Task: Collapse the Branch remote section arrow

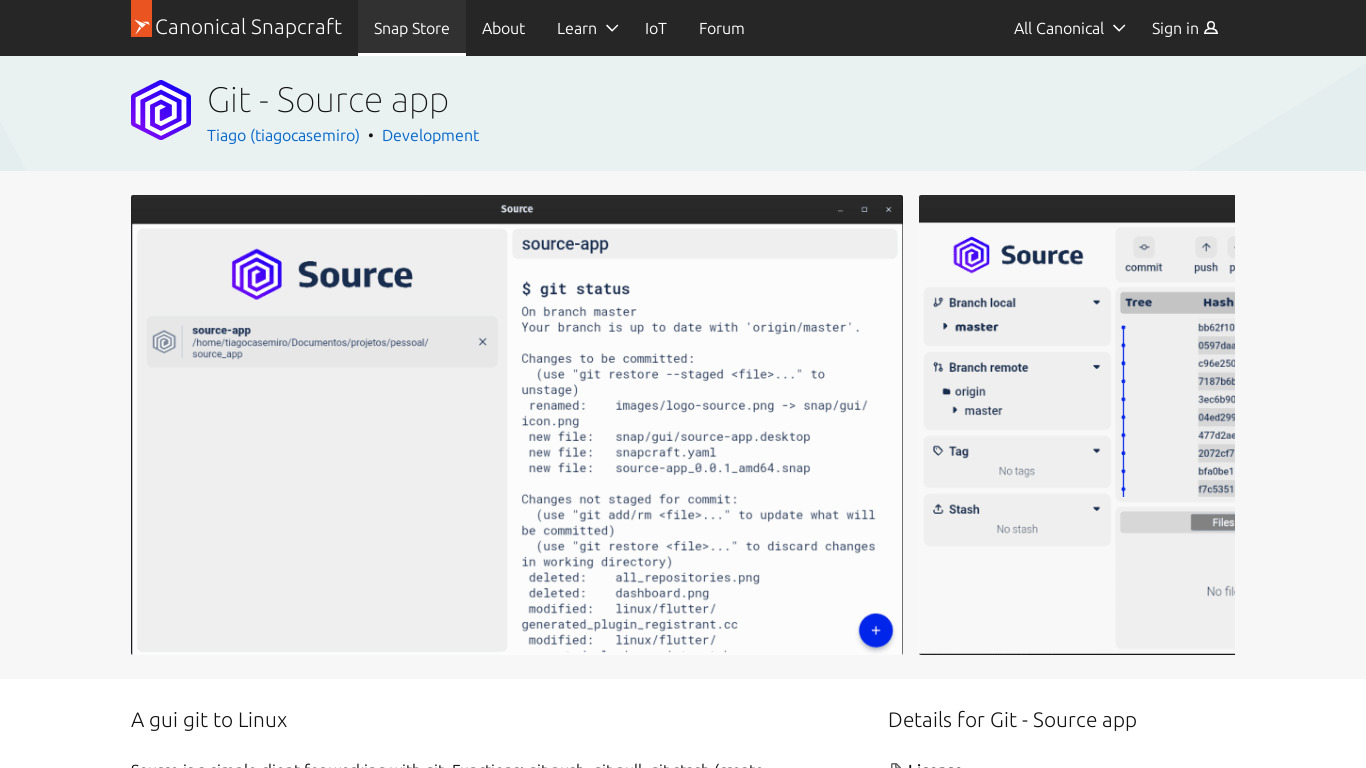Action: 1097,368
